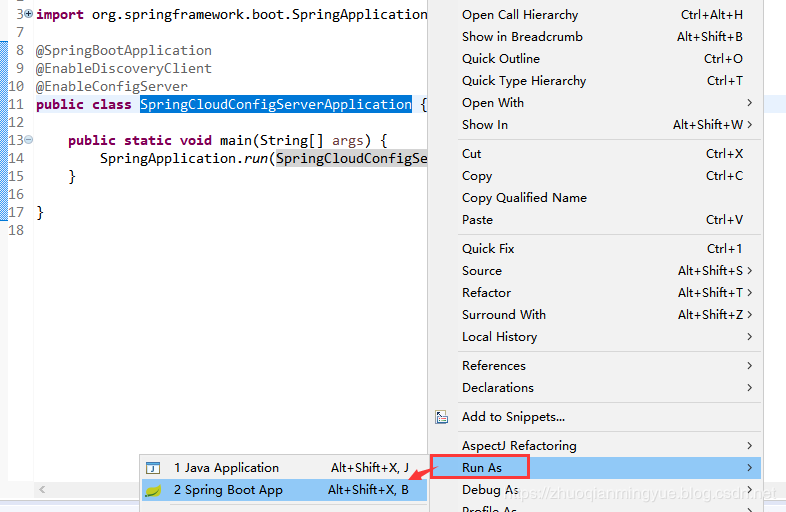The height and width of the screenshot is (512, 786).
Task: Select Copy Qualified Name
Action: [596, 198]
